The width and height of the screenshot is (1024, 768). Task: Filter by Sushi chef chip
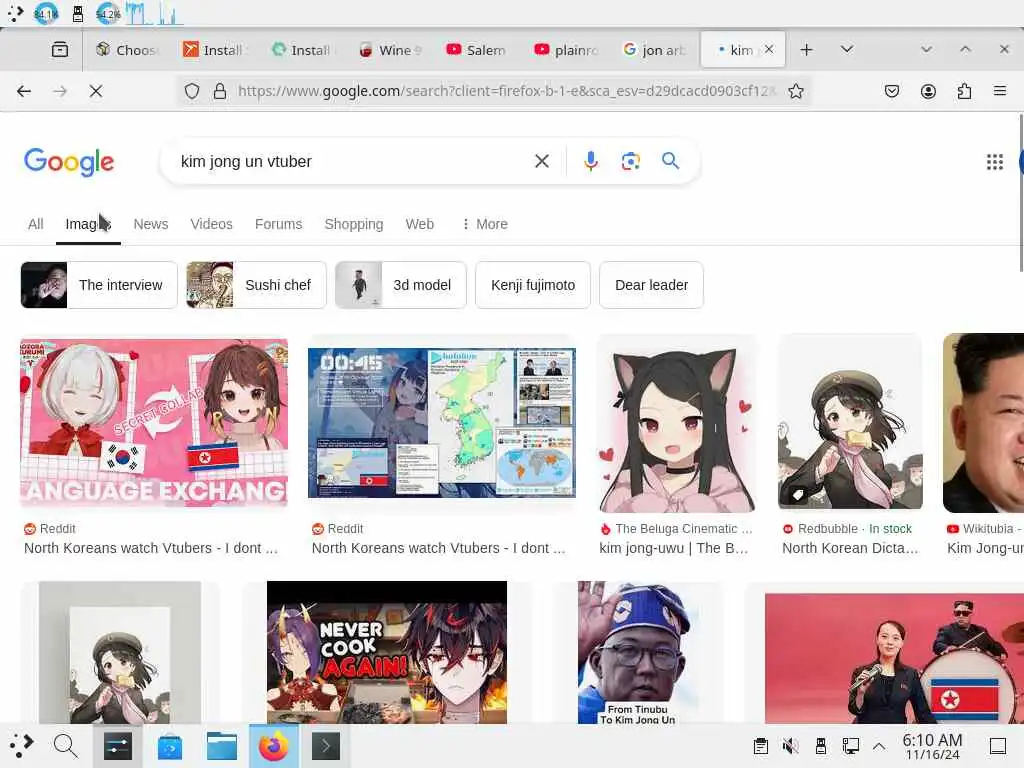point(256,285)
